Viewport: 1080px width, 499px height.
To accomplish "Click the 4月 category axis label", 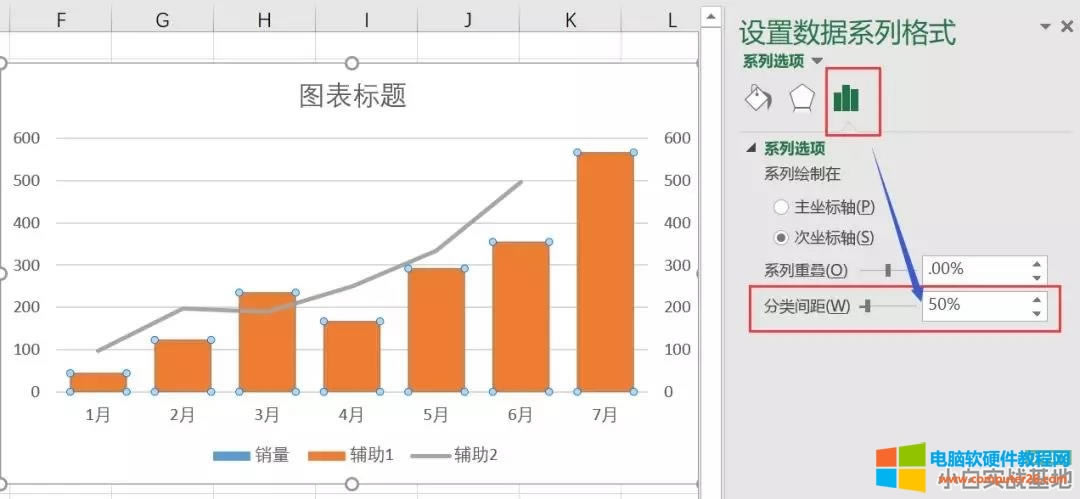I will (352, 415).
